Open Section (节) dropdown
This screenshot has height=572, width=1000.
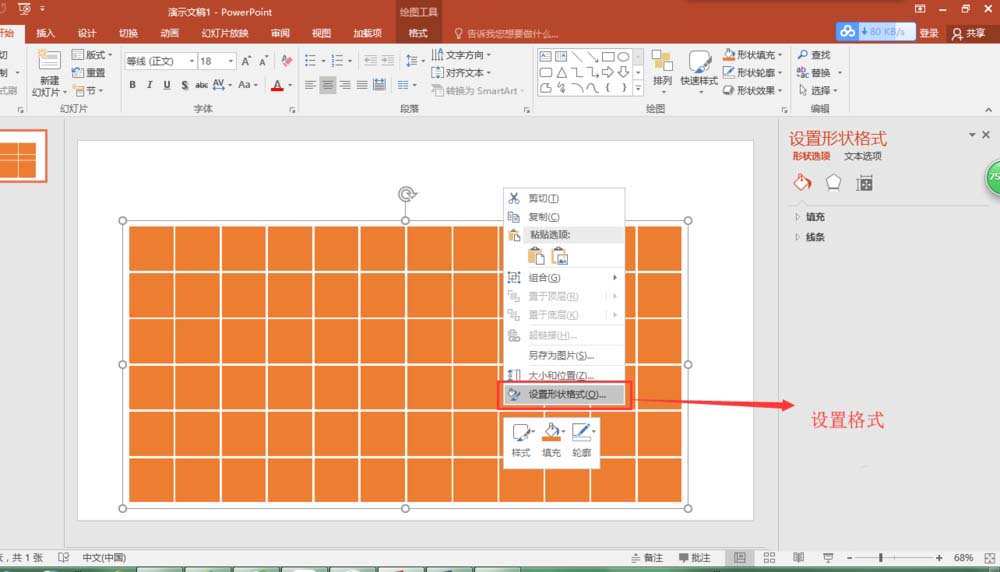point(88,91)
